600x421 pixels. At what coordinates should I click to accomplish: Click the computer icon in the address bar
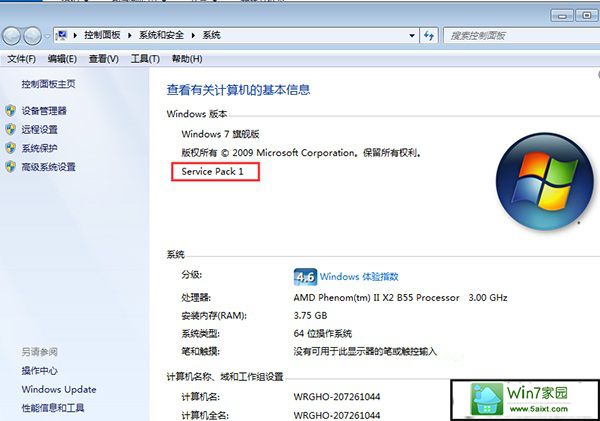[61, 36]
